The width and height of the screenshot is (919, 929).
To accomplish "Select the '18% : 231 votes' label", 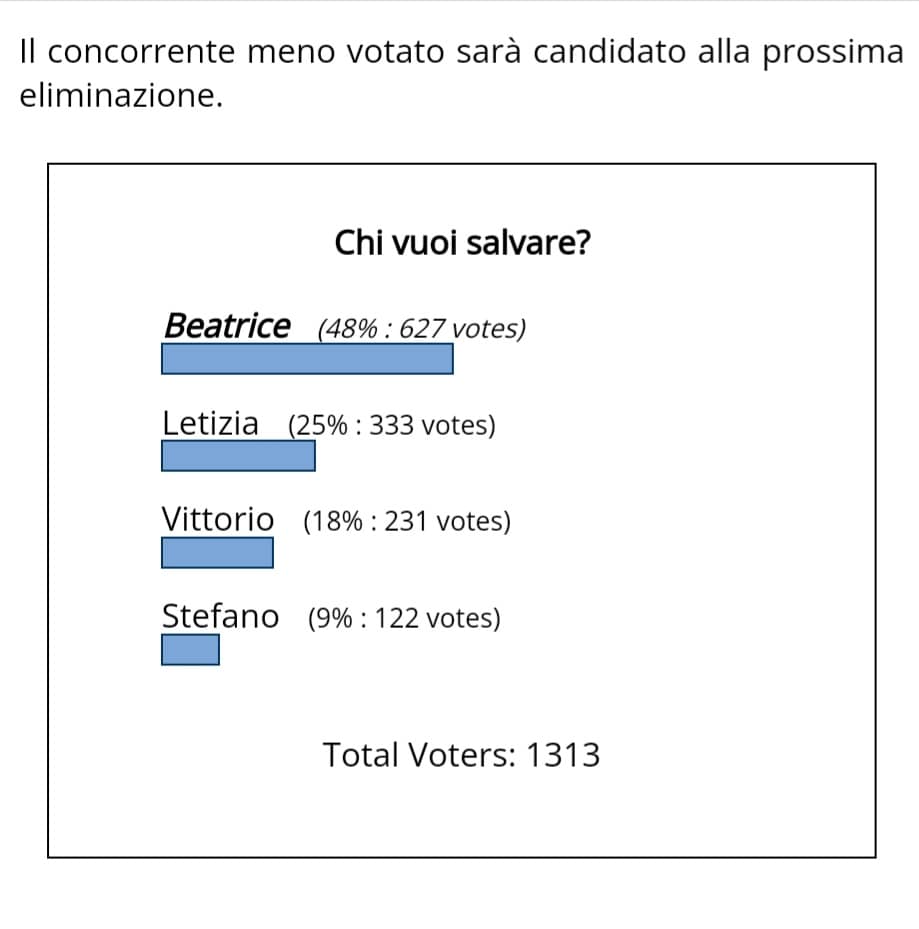I will [406, 522].
